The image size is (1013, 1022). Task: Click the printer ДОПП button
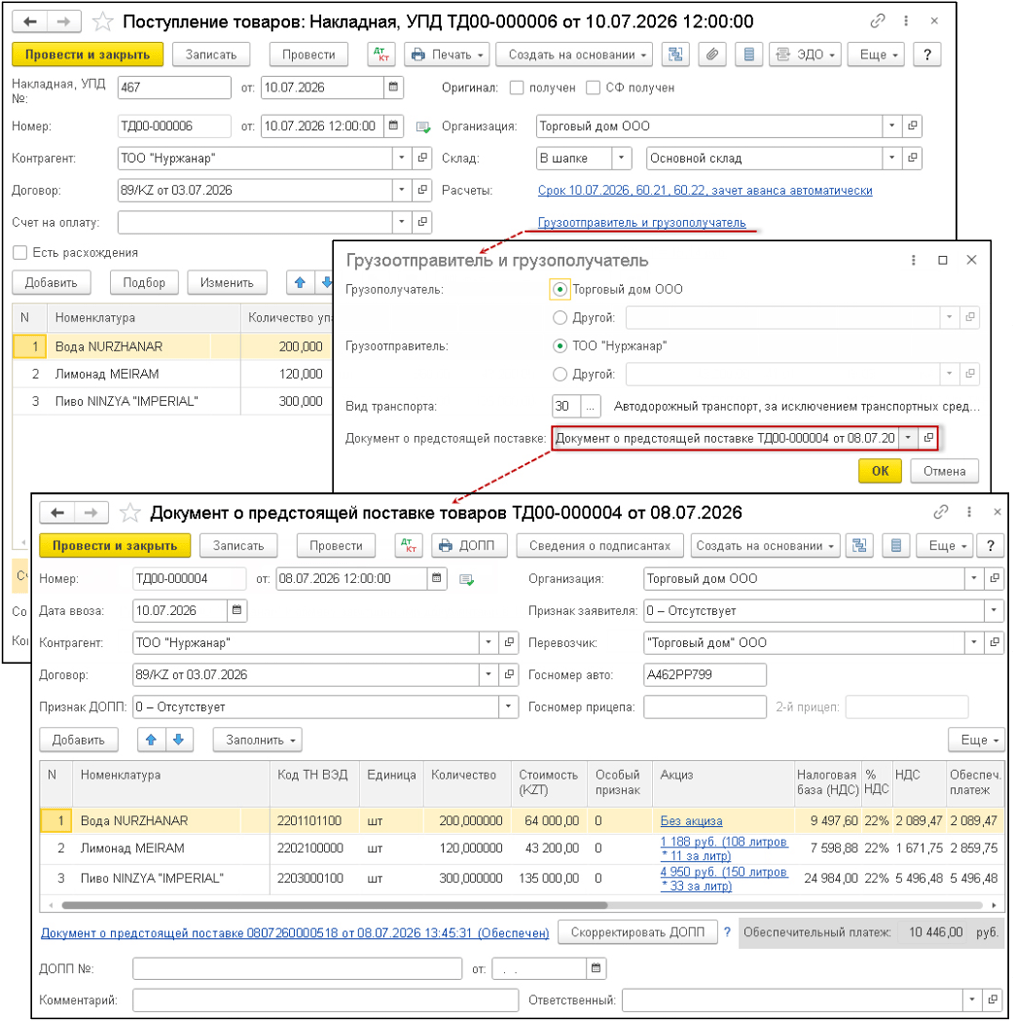tap(469, 546)
